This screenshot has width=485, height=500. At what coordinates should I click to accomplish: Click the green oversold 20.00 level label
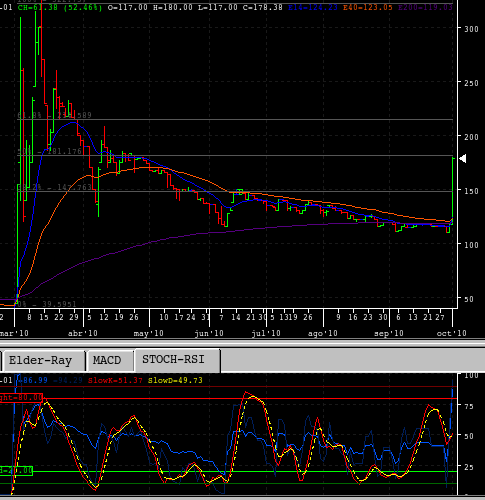(16, 471)
